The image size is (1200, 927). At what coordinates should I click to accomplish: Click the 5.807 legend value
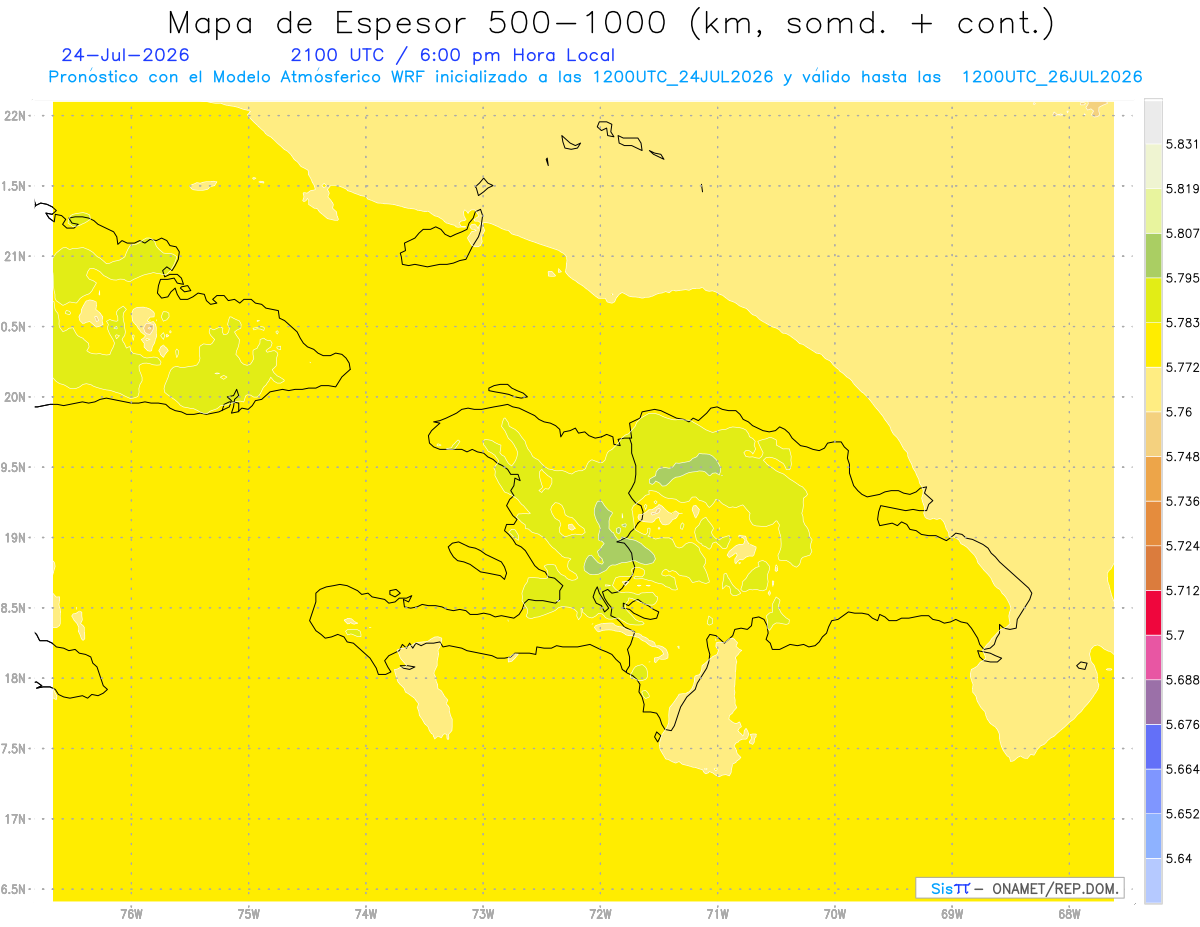1182,233
